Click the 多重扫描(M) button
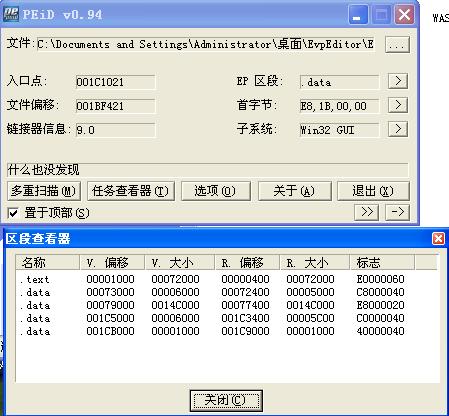449x416 pixels. pos(44,191)
